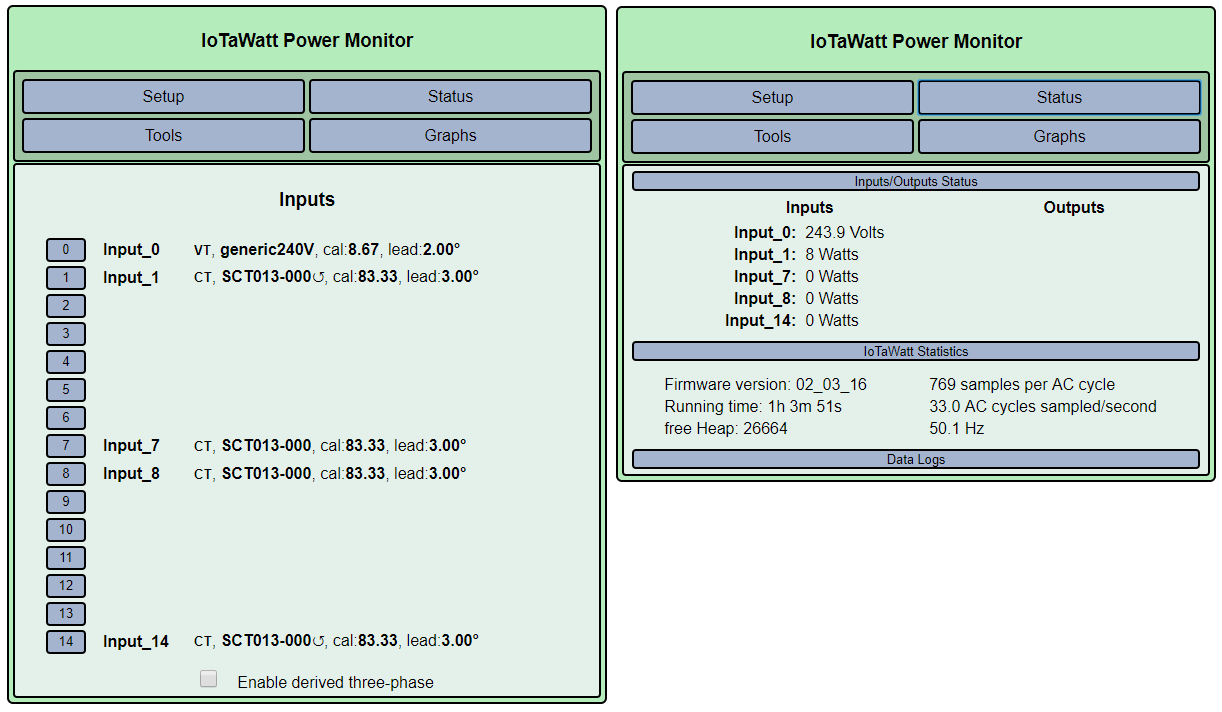
Task: Select input channel 0 button
Action: [66, 250]
